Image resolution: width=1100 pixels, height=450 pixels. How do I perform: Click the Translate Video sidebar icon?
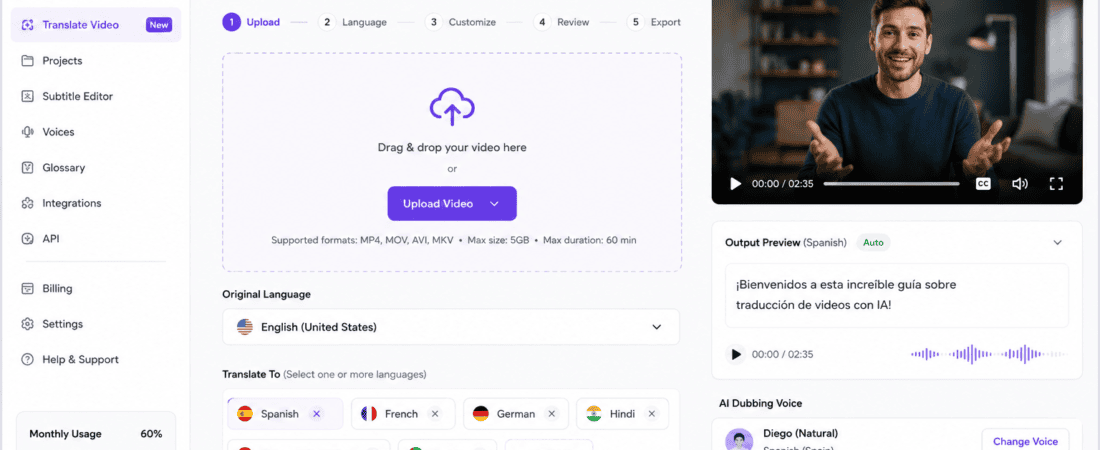pyautogui.click(x=27, y=25)
